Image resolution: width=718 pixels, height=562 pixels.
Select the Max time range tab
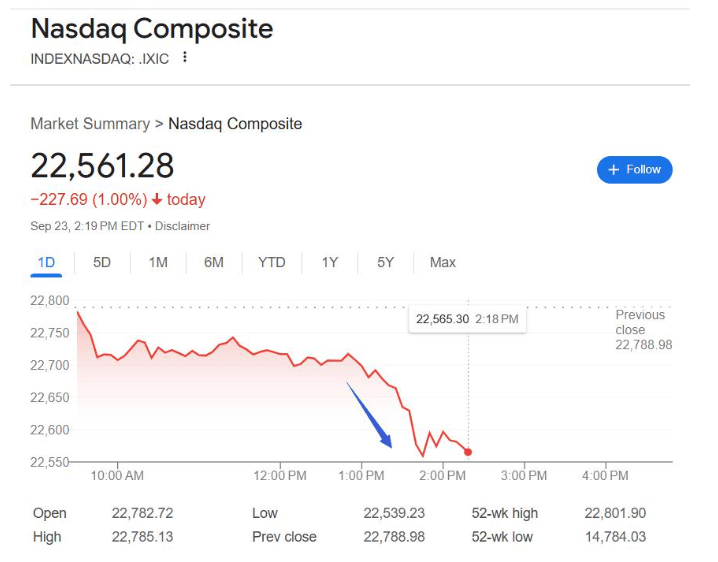[x=442, y=262]
